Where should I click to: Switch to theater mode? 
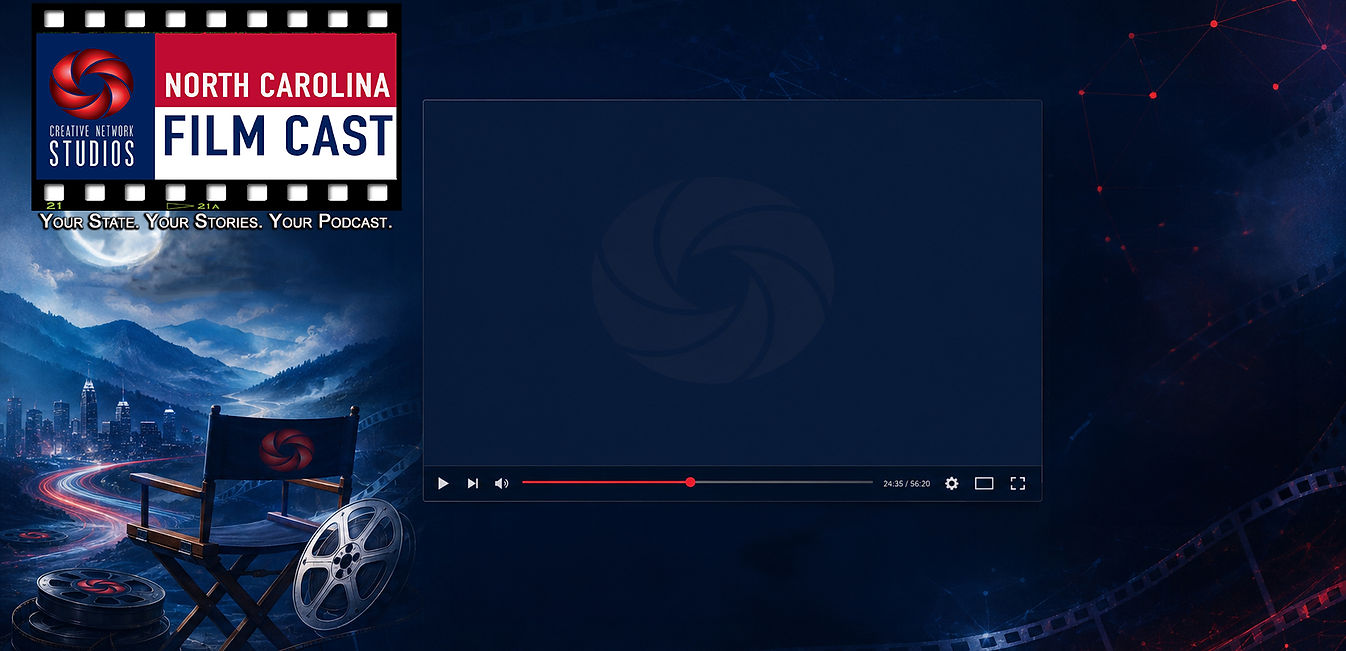(x=984, y=483)
